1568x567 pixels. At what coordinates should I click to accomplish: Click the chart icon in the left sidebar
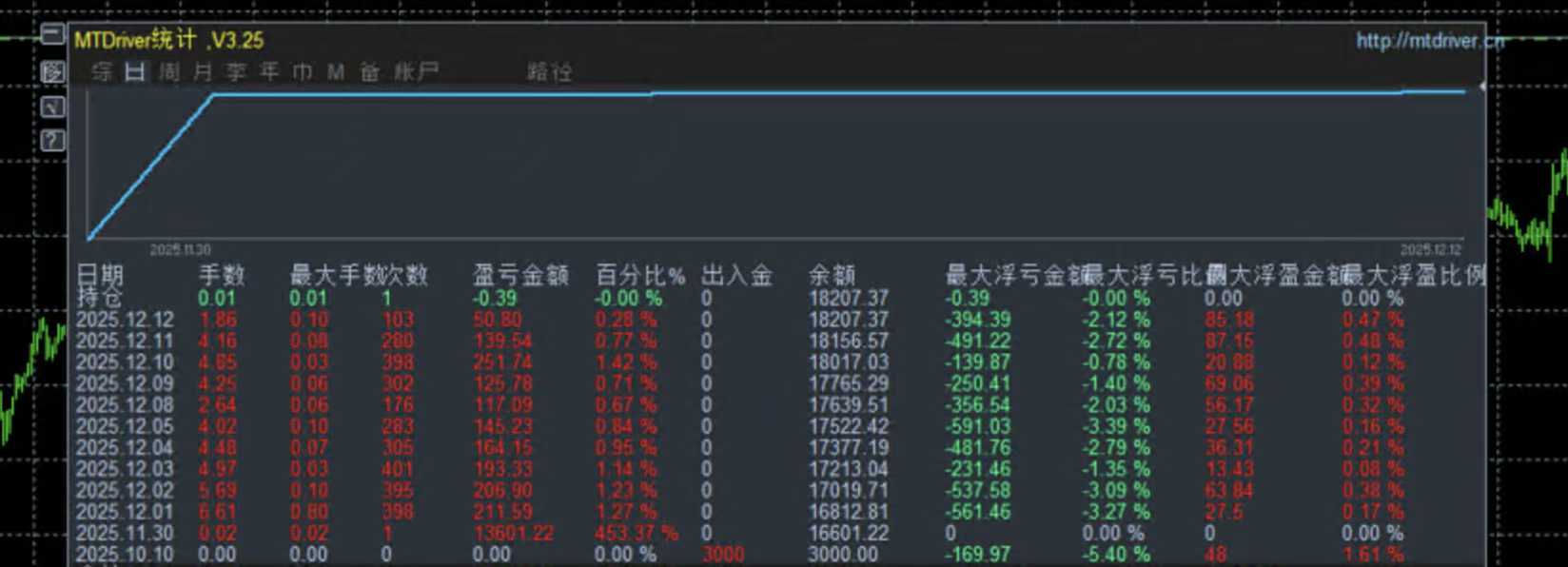point(52,107)
